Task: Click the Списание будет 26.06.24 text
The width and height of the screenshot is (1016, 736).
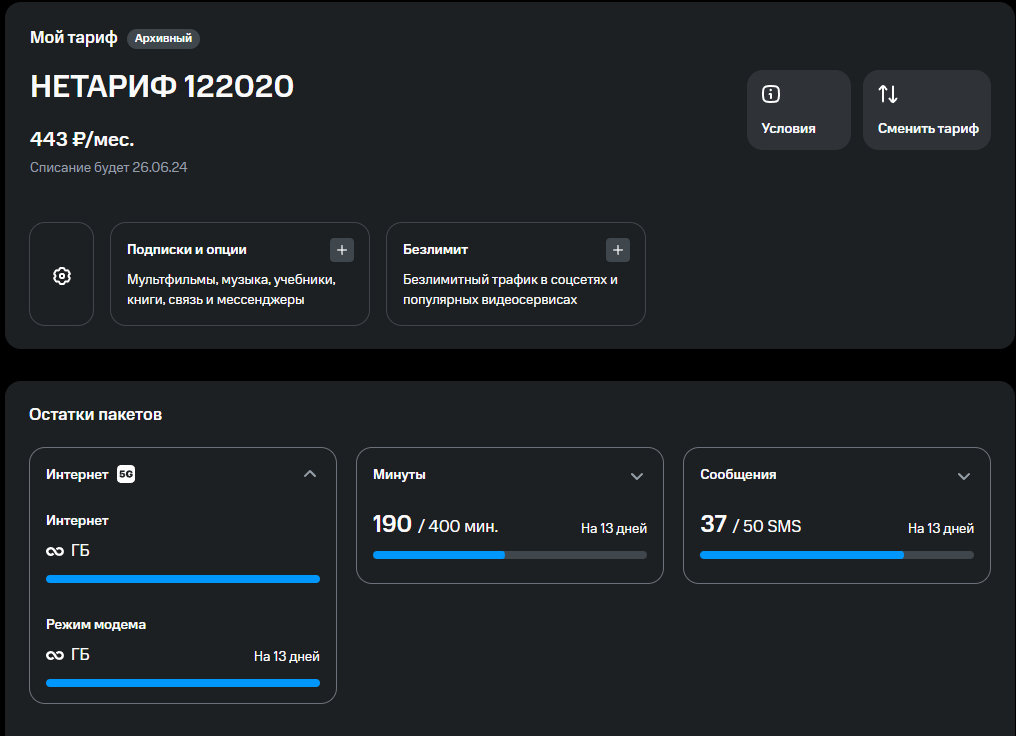Action: pos(109,167)
